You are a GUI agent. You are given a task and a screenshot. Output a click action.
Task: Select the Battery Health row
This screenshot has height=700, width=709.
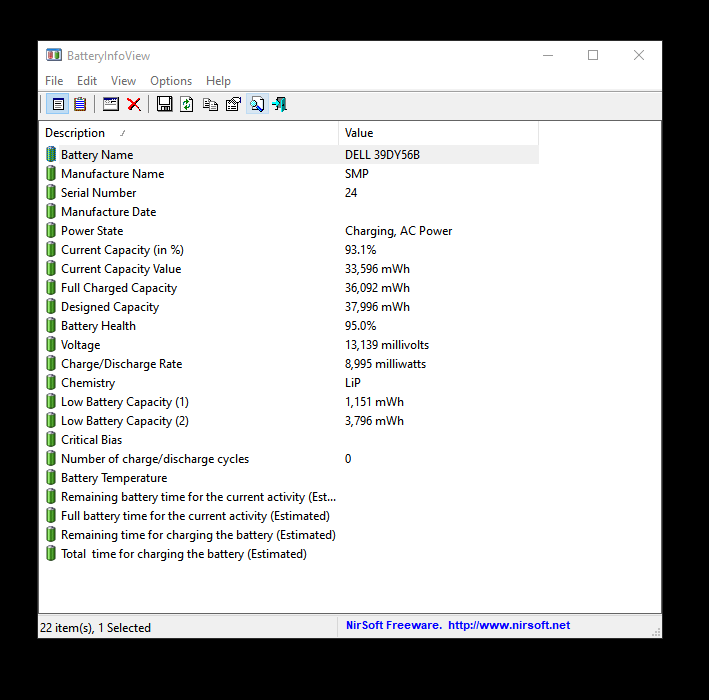click(98, 326)
